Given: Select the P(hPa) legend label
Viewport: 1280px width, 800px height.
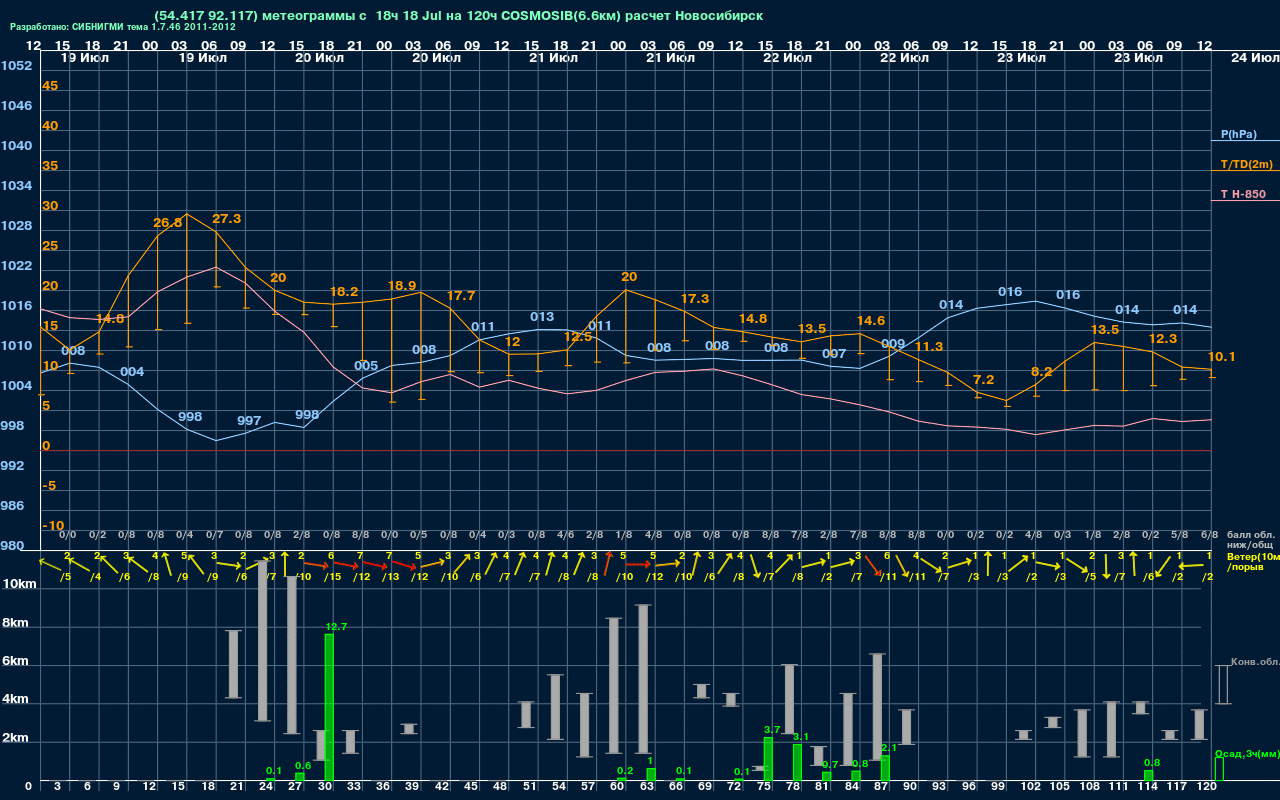Looking at the screenshot, I should tap(1238, 134).
